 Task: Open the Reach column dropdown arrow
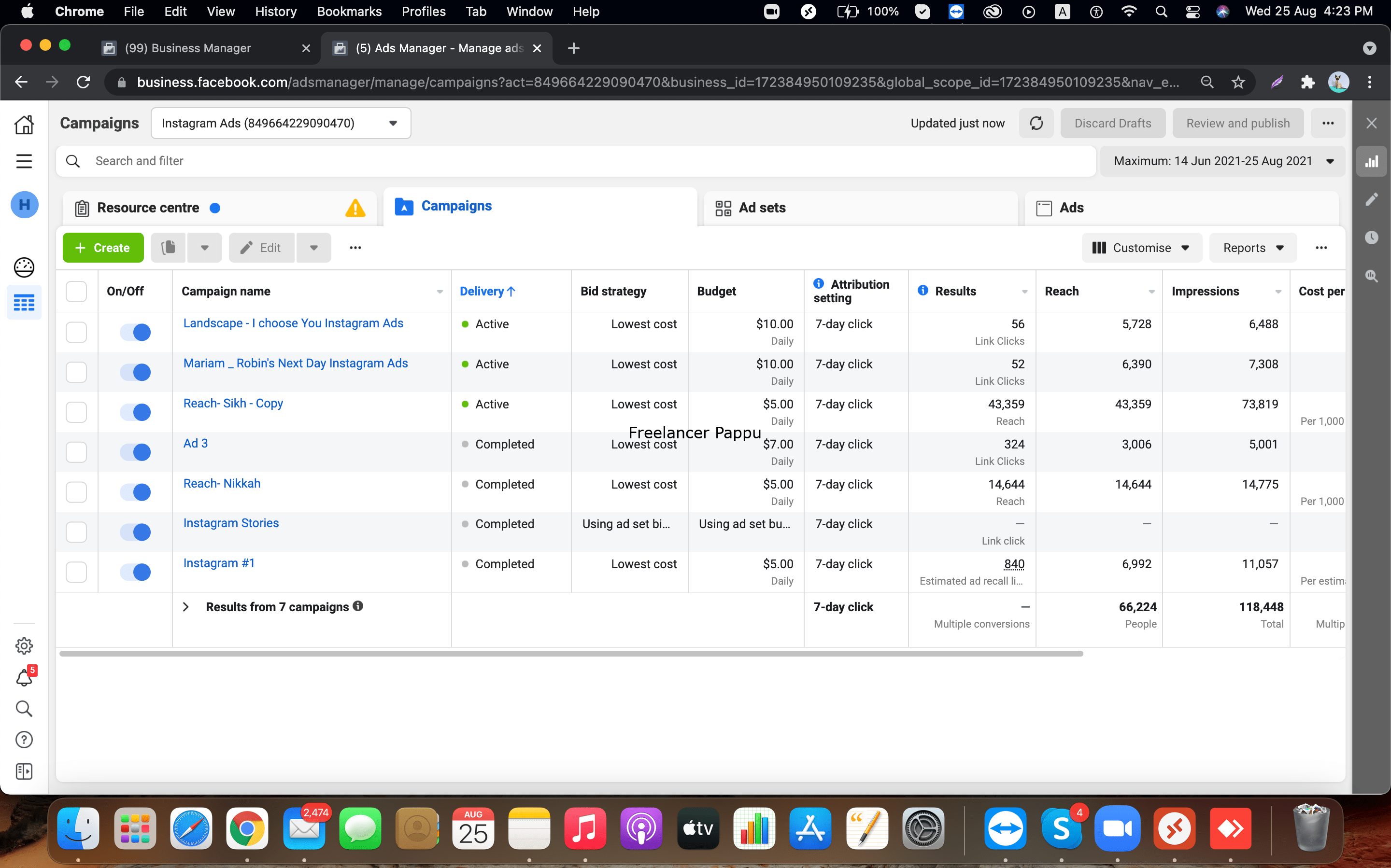pos(1151,292)
